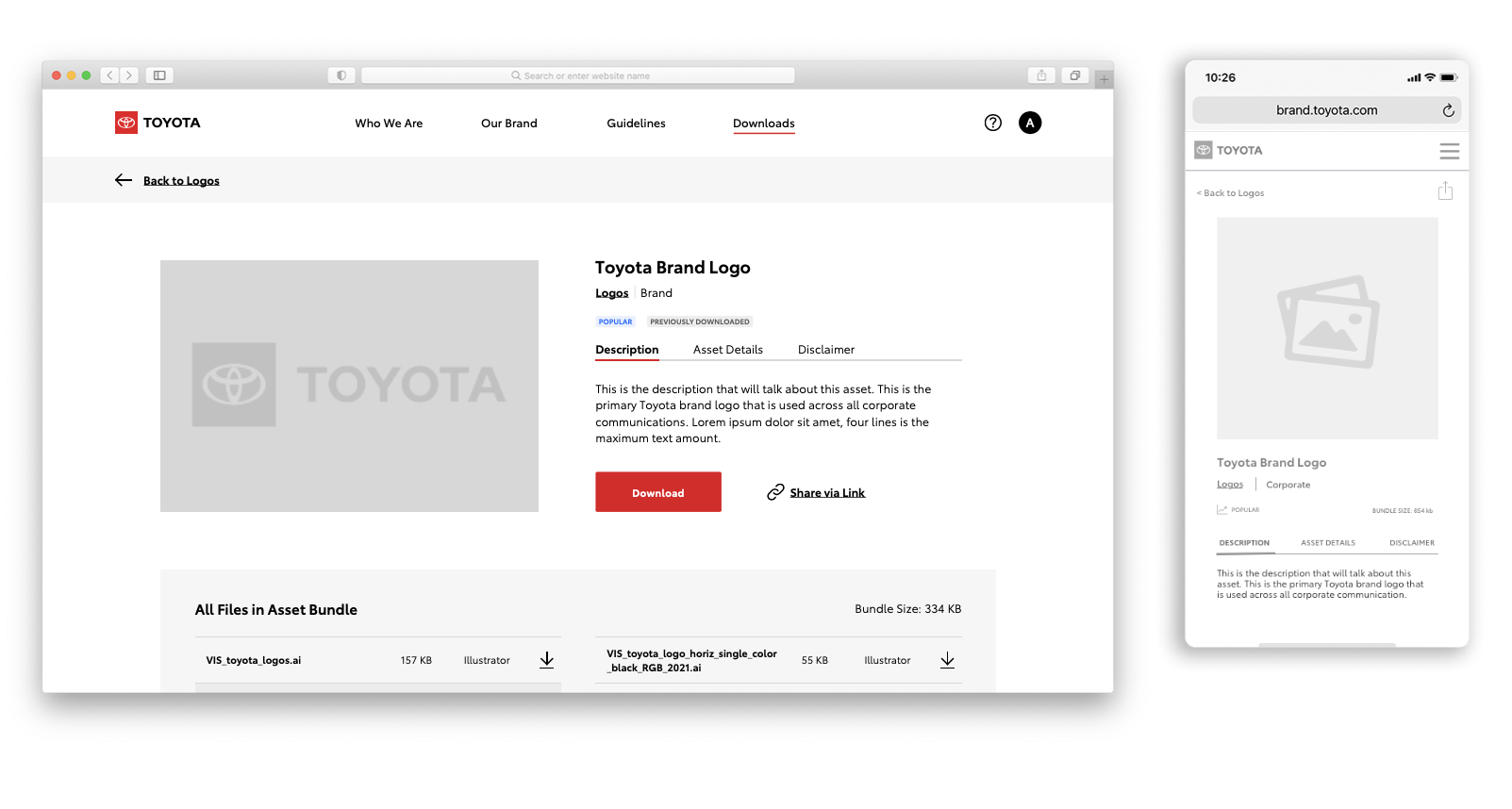Click the red Download button
The height and width of the screenshot is (809, 1512).
pyautogui.click(x=658, y=492)
